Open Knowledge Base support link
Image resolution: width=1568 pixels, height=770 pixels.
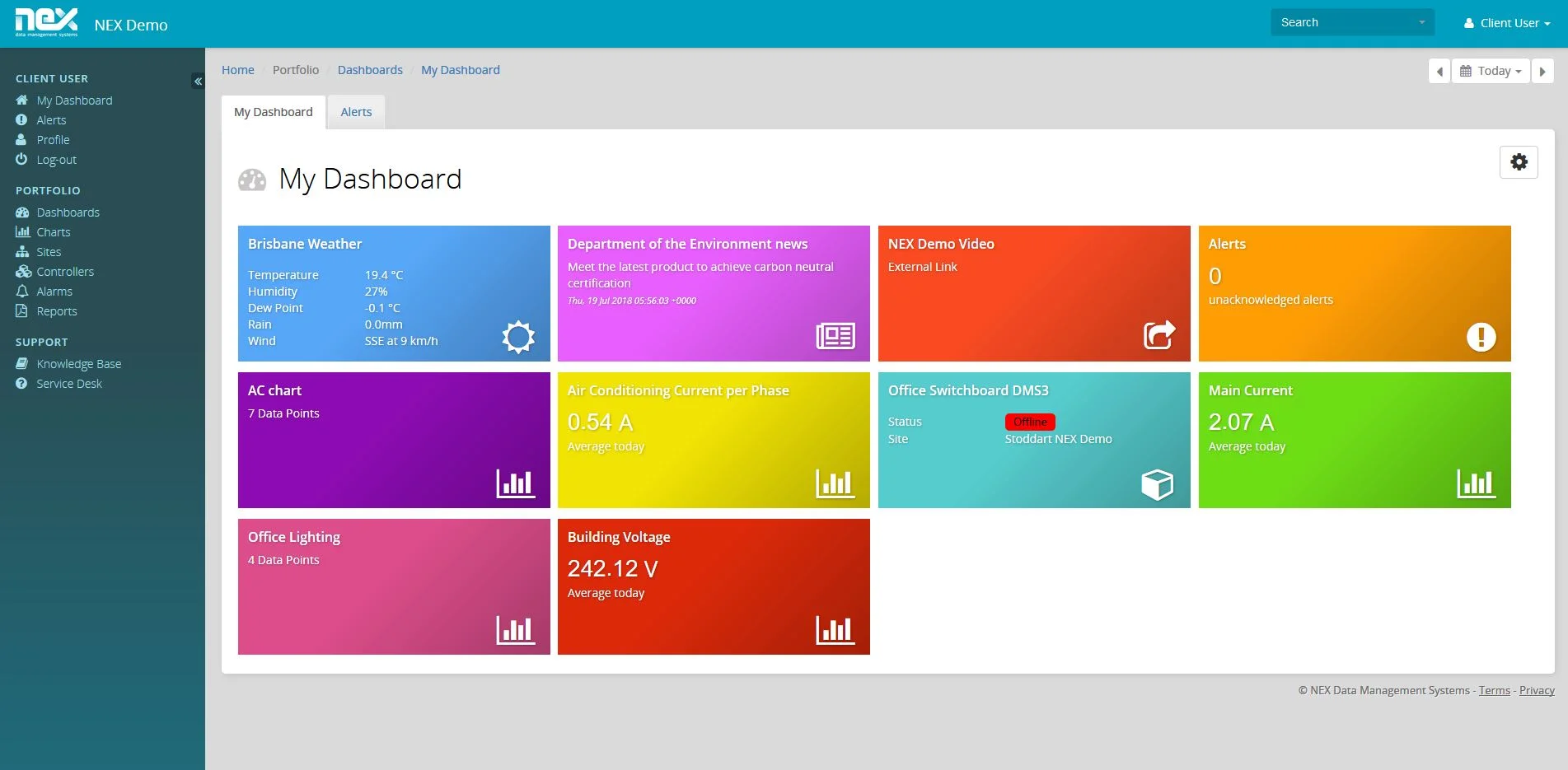(79, 363)
